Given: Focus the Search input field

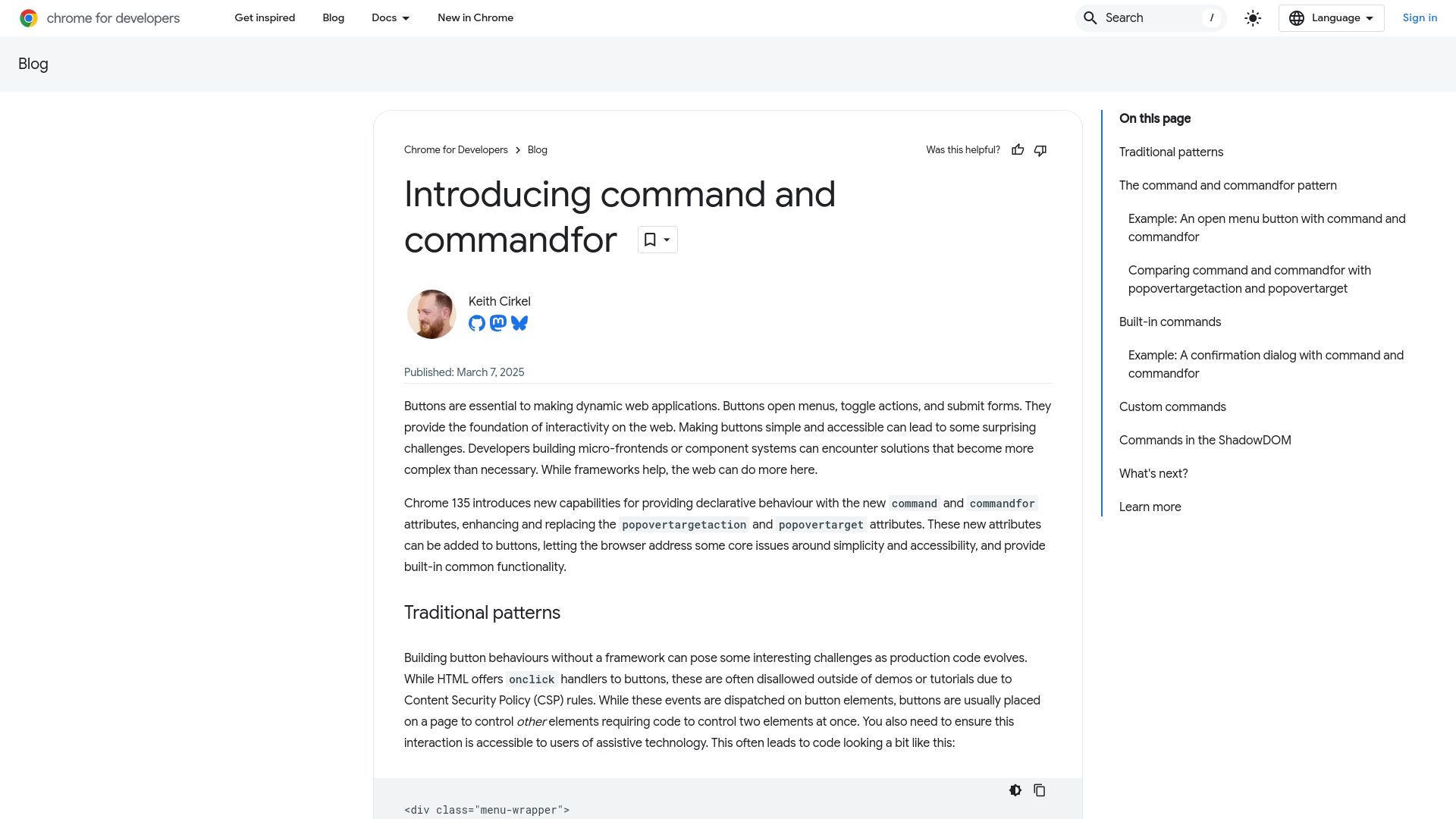Looking at the screenshot, I should (1150, 18).
